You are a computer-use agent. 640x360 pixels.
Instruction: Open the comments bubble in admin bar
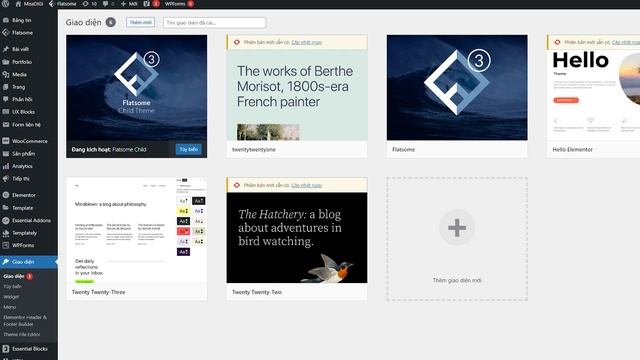pos(108,4)
